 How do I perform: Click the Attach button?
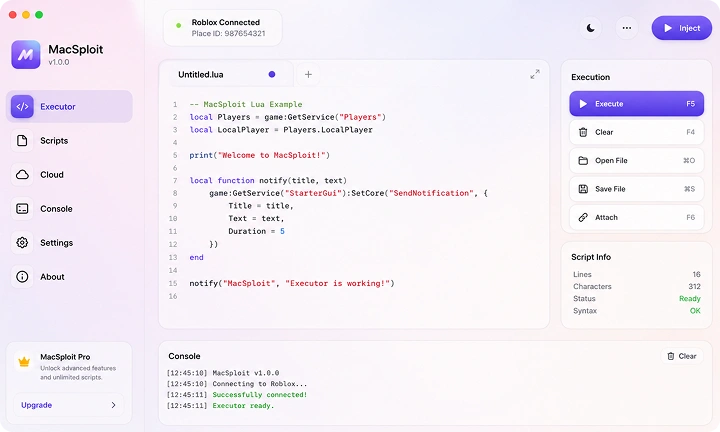pos(636,218)
